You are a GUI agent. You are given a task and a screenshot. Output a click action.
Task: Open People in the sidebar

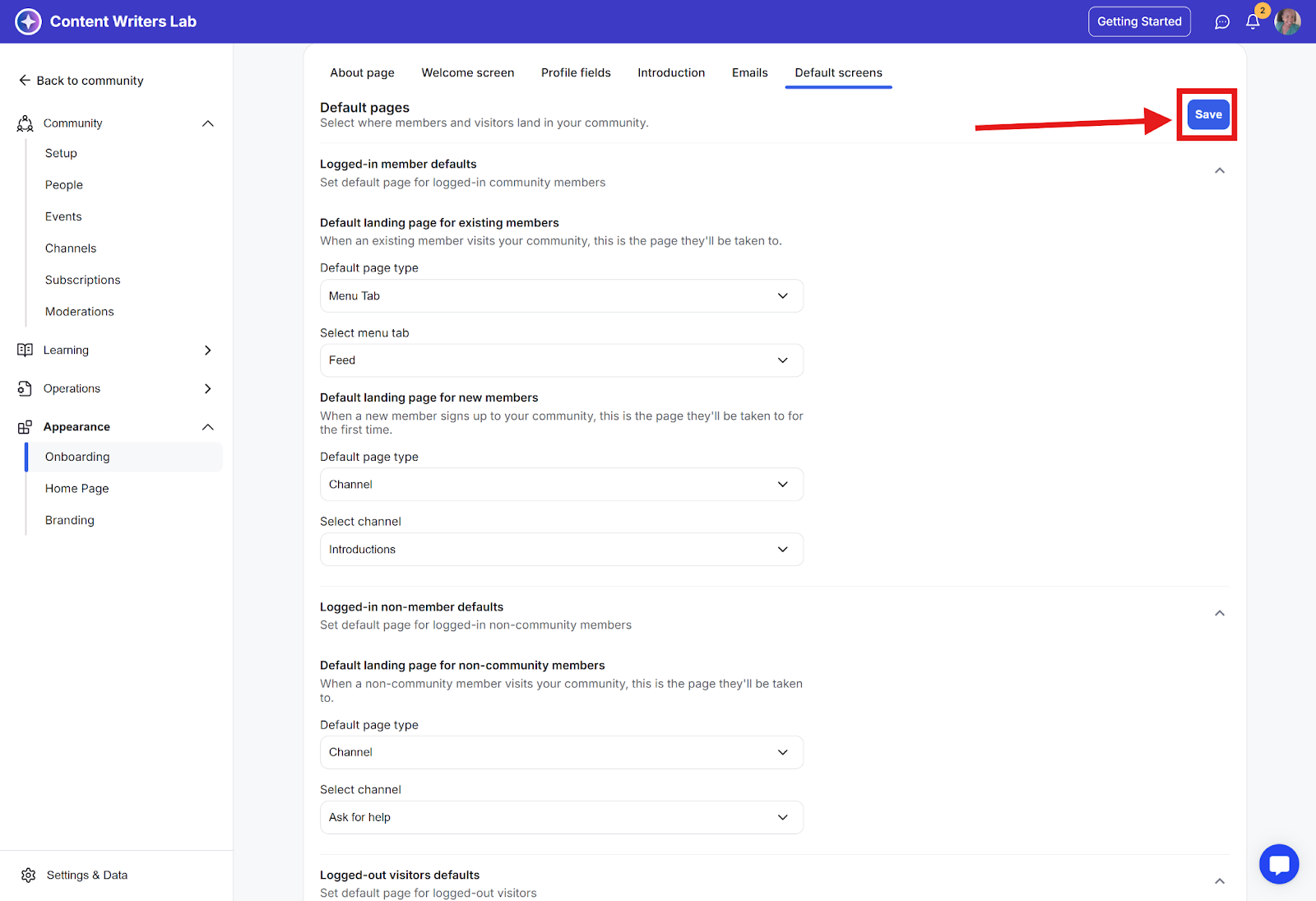64,185
